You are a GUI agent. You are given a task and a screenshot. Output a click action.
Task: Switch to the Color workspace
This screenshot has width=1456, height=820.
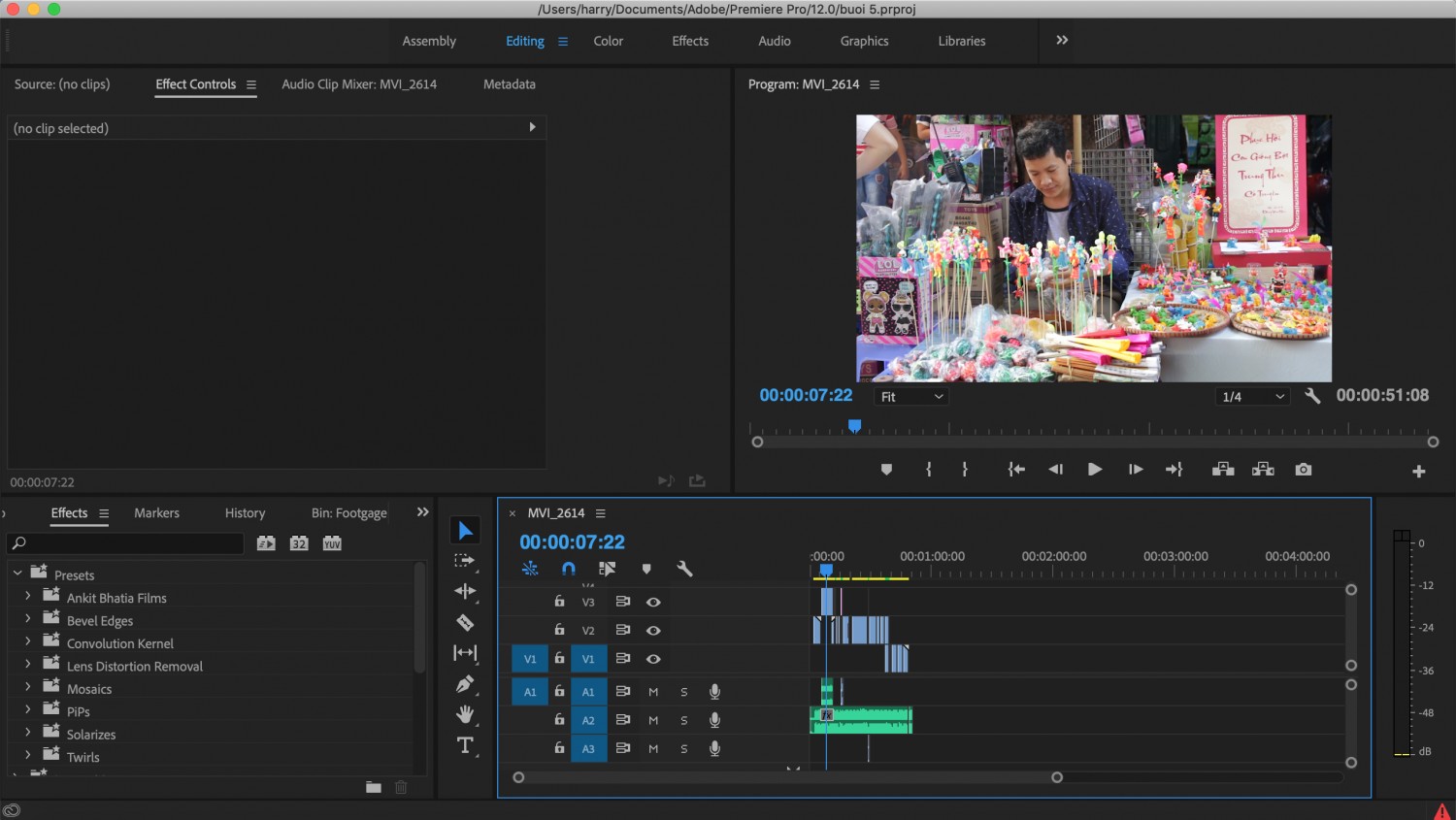point(609,41)
